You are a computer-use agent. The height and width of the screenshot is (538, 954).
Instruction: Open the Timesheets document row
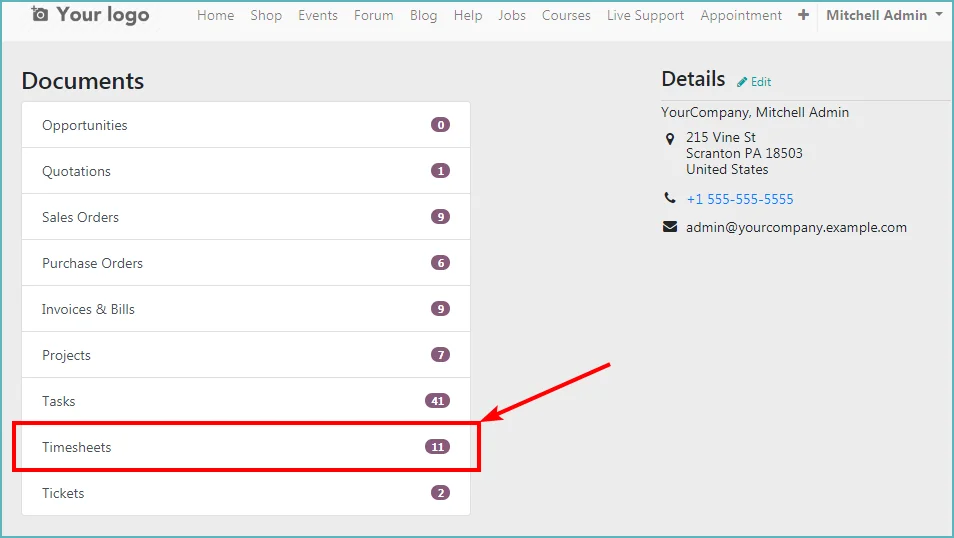(x=246, y=447)
